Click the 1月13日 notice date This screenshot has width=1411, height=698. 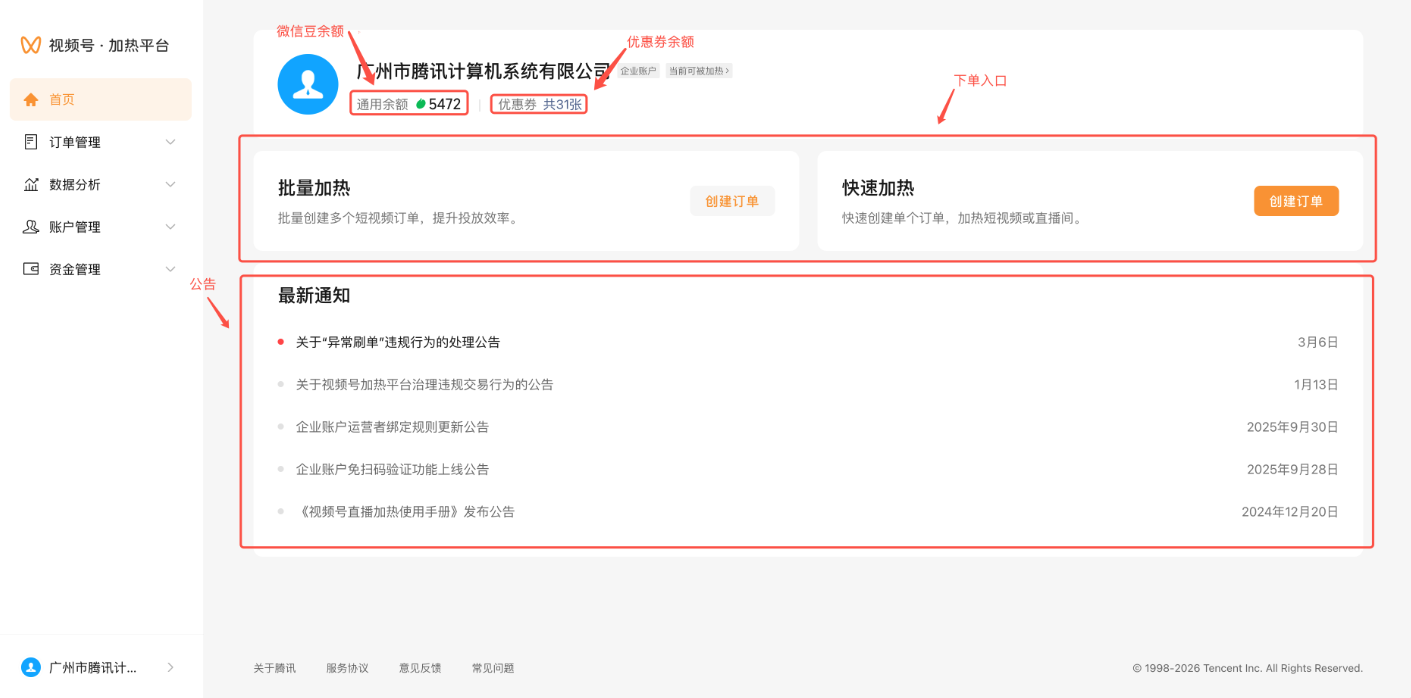tap(1316, 384)
